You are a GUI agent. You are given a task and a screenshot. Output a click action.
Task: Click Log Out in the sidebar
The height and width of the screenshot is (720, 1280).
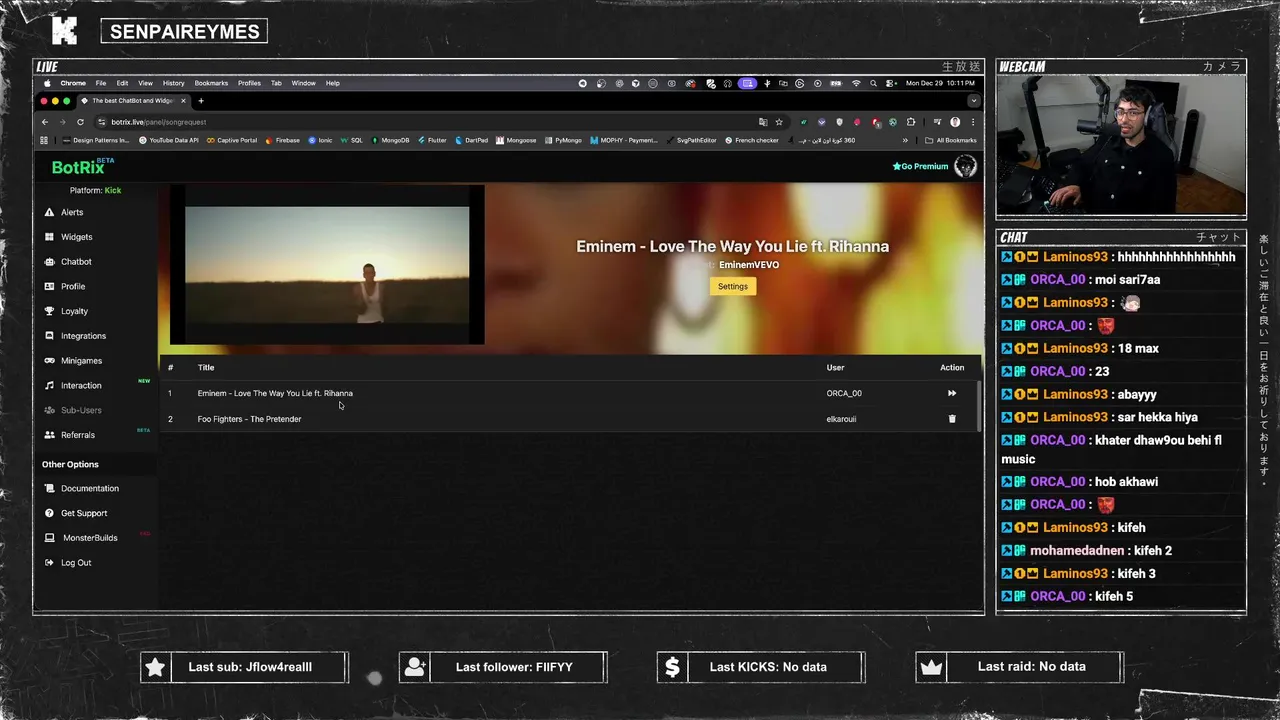(x=75, y=563)
